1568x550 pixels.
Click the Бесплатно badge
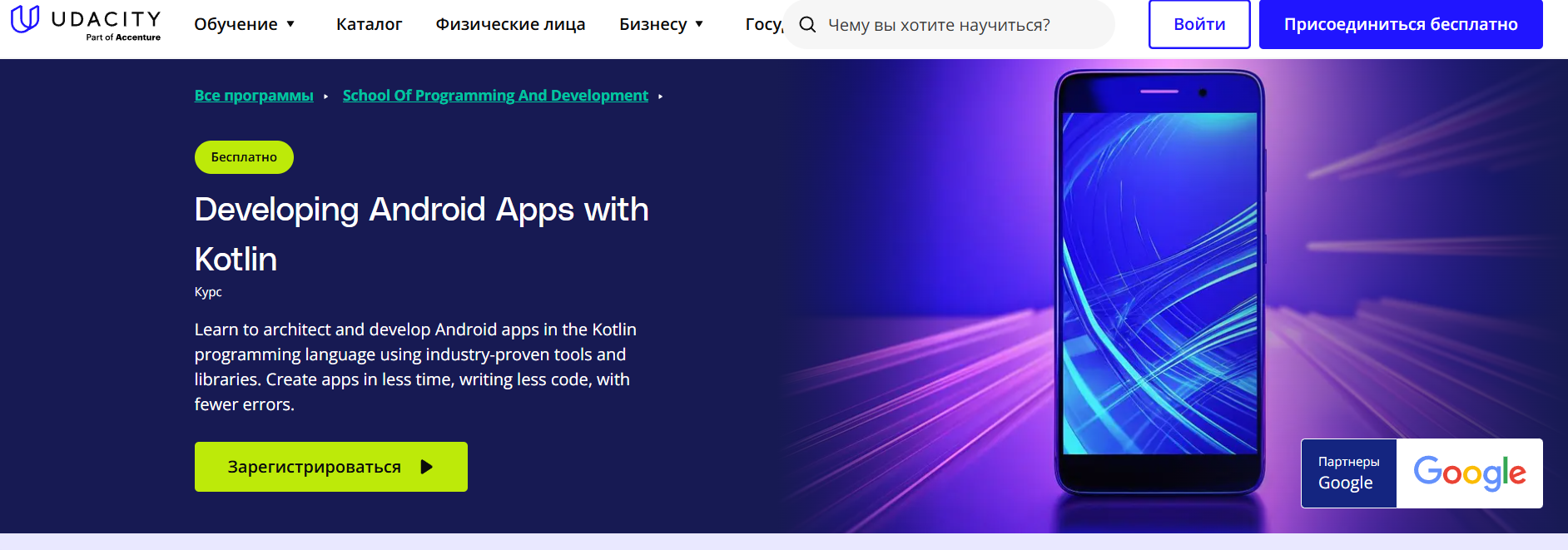point(244,157)
